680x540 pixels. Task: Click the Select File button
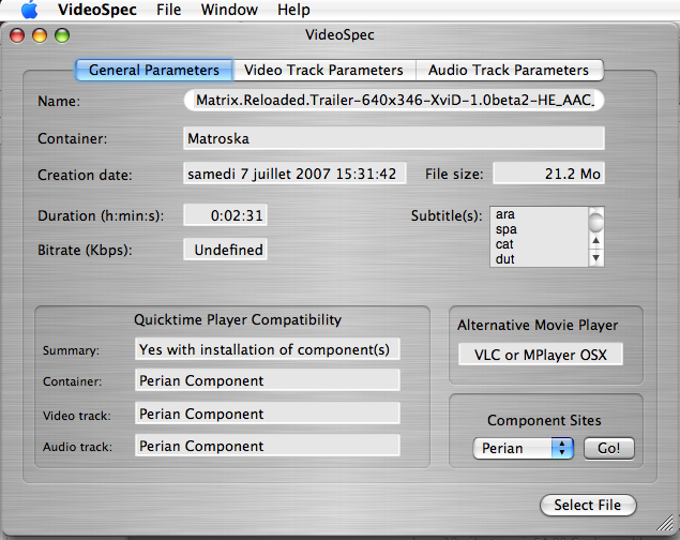pos(588,505)
